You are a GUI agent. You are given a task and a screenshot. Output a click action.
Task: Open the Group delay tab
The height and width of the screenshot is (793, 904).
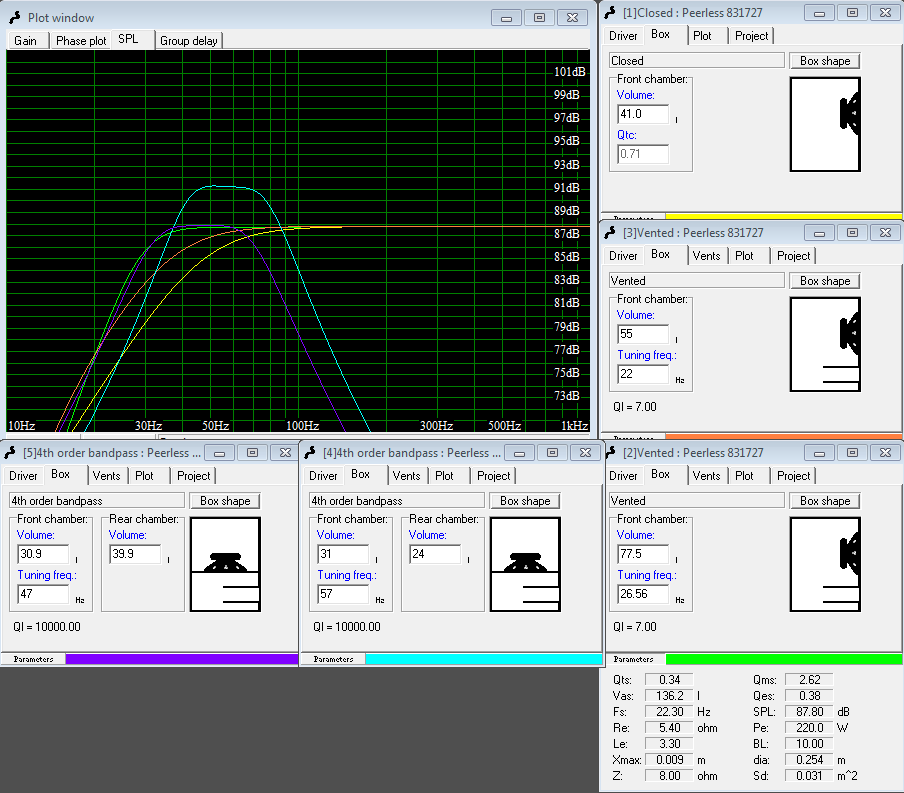pos(189,41)
